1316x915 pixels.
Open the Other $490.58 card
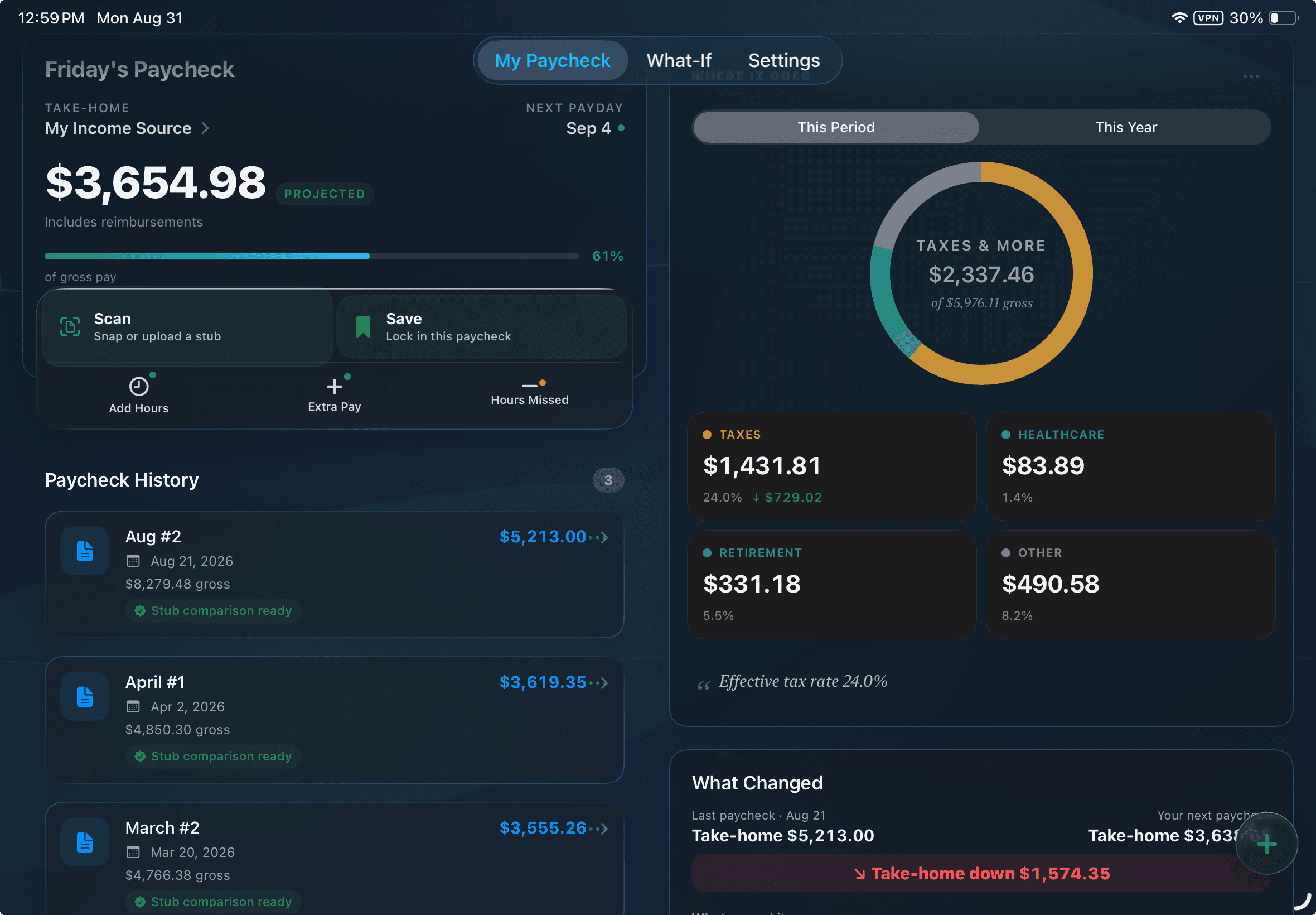tap(1130, 584)
